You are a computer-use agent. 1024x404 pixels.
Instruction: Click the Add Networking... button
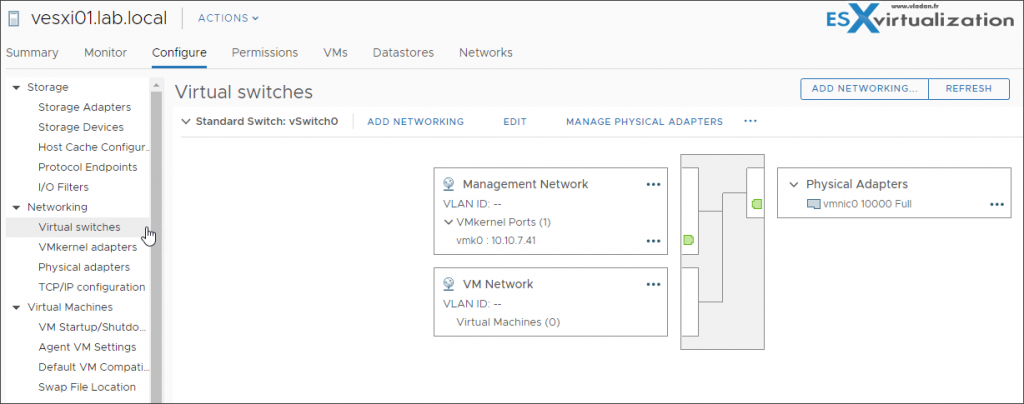pos(864,88)
